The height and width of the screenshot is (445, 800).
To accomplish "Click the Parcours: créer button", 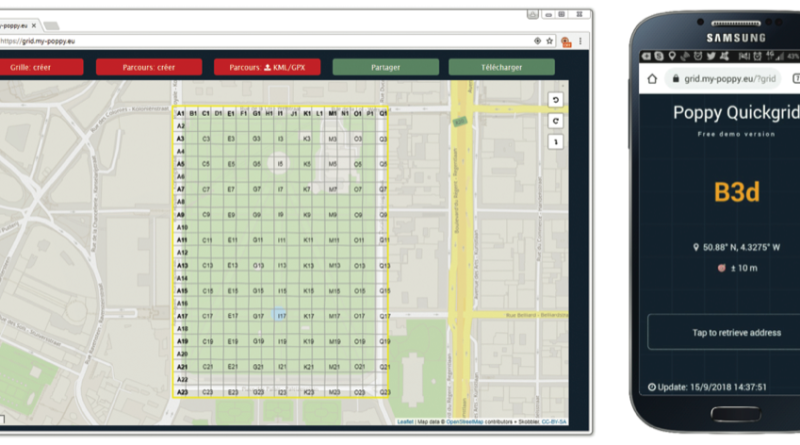I will click(x=149, y=67).
